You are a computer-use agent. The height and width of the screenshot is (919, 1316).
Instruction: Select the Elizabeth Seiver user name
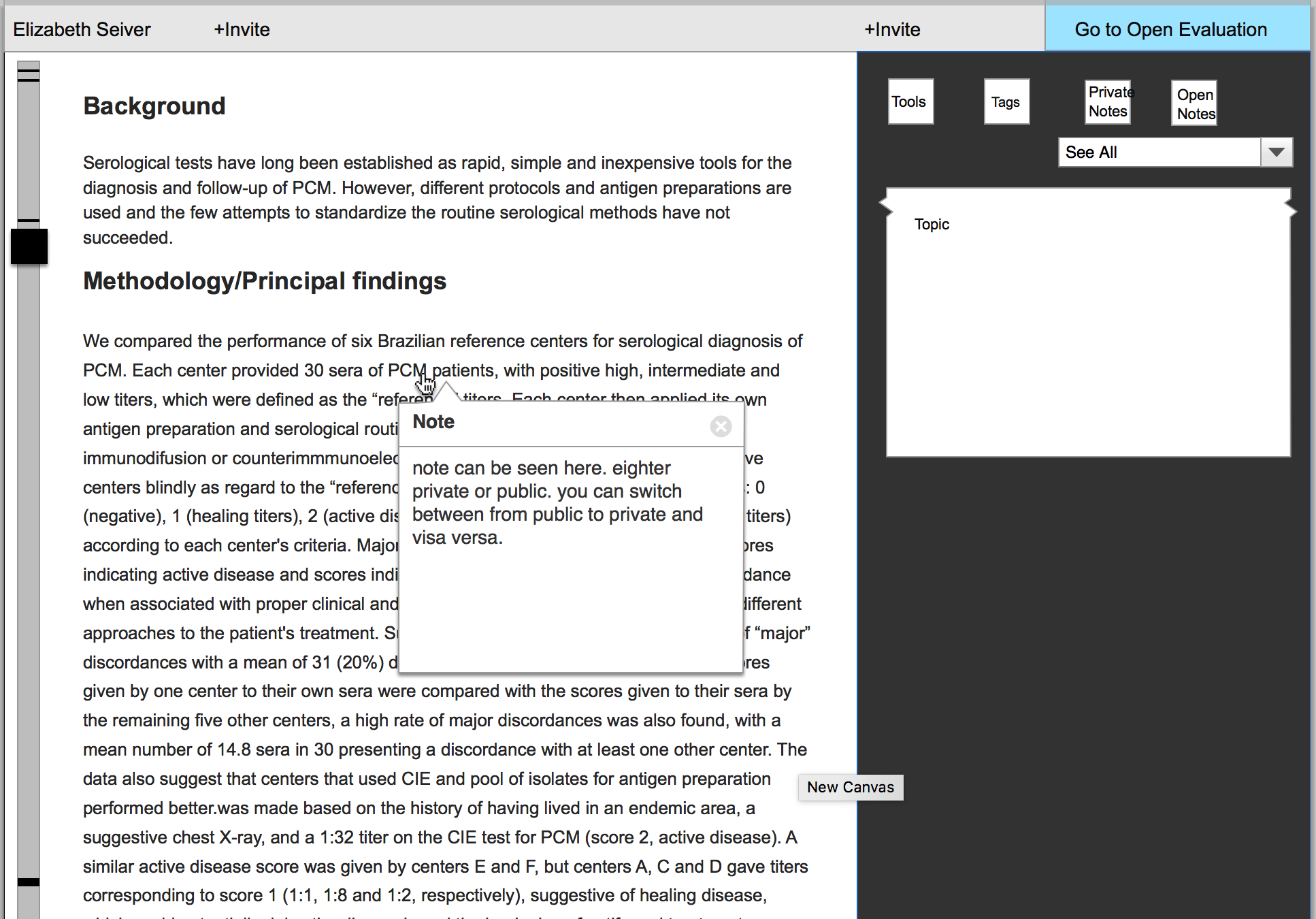82,29
